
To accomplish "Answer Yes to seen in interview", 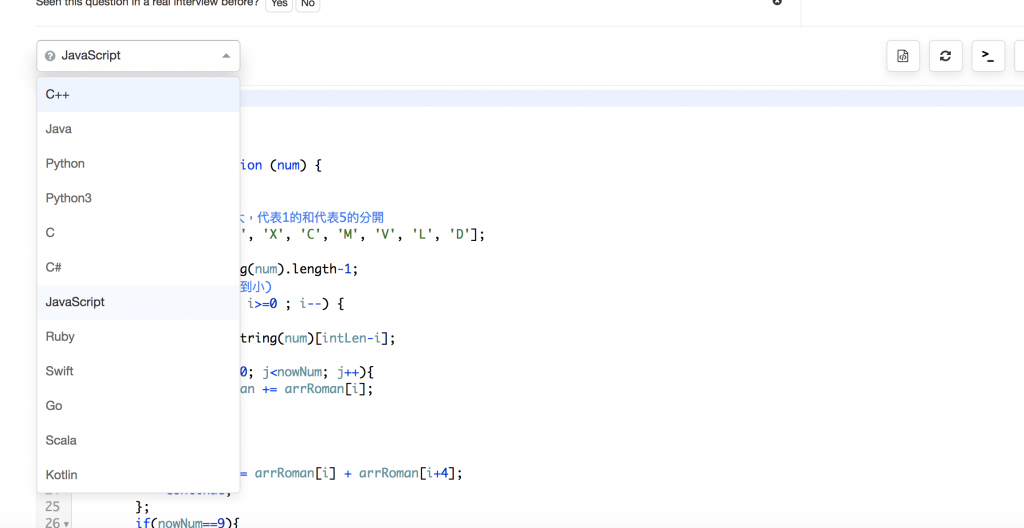I will (x=279, y=4).
